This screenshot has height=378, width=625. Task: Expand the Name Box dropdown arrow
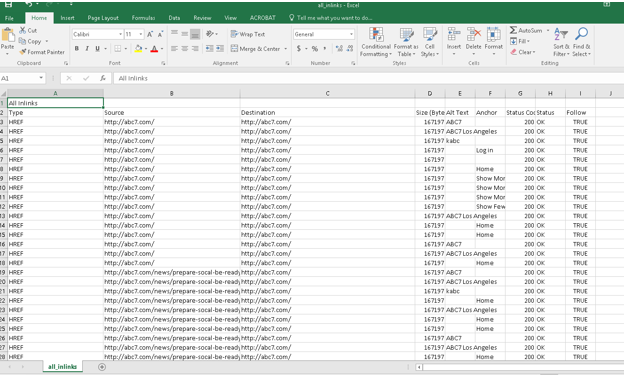click(41, 78)
